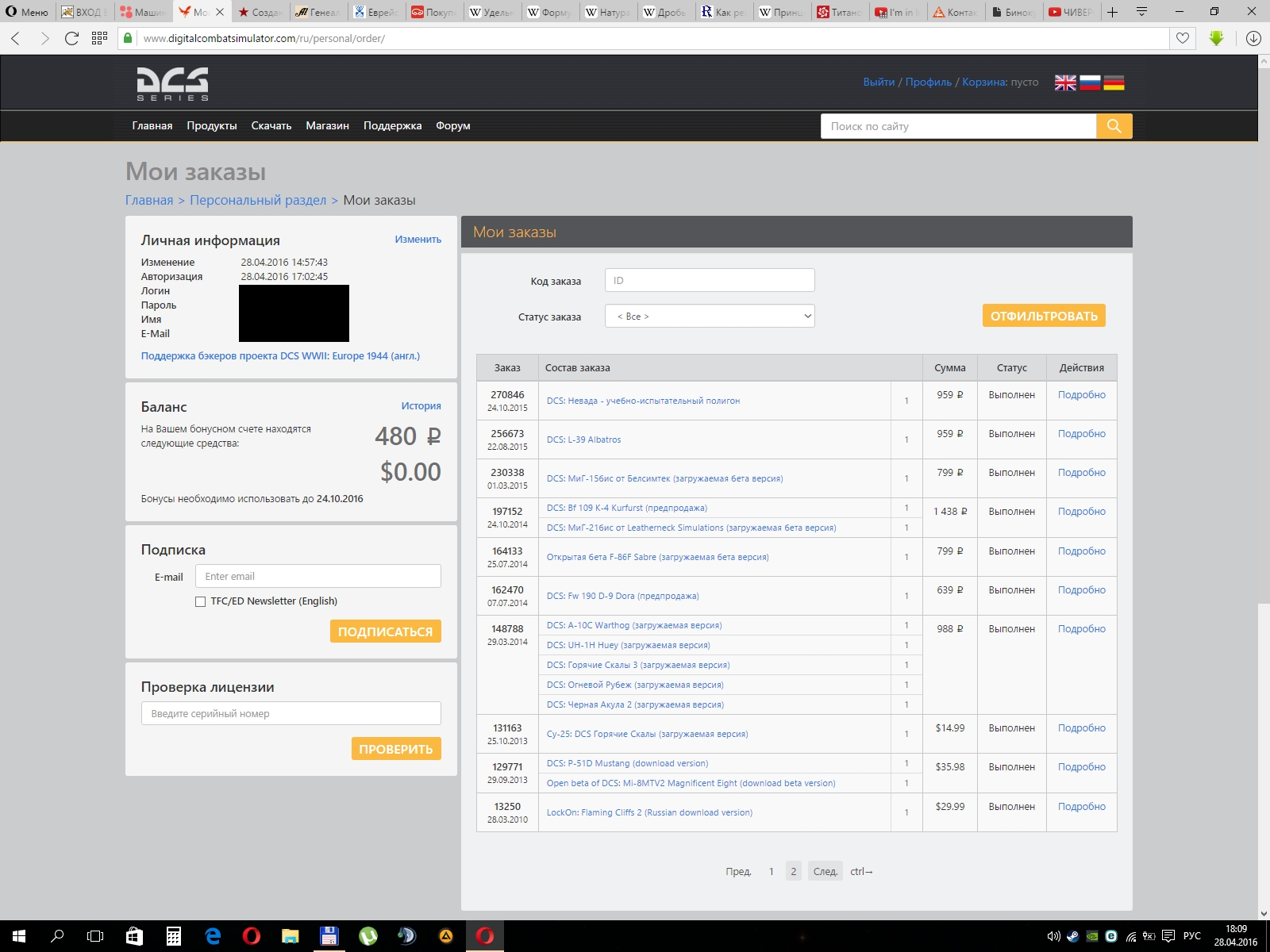Viewport: 1270px width, 952px height.
Task: Click the След. pagination link
Action: click(x=825, y=871)
